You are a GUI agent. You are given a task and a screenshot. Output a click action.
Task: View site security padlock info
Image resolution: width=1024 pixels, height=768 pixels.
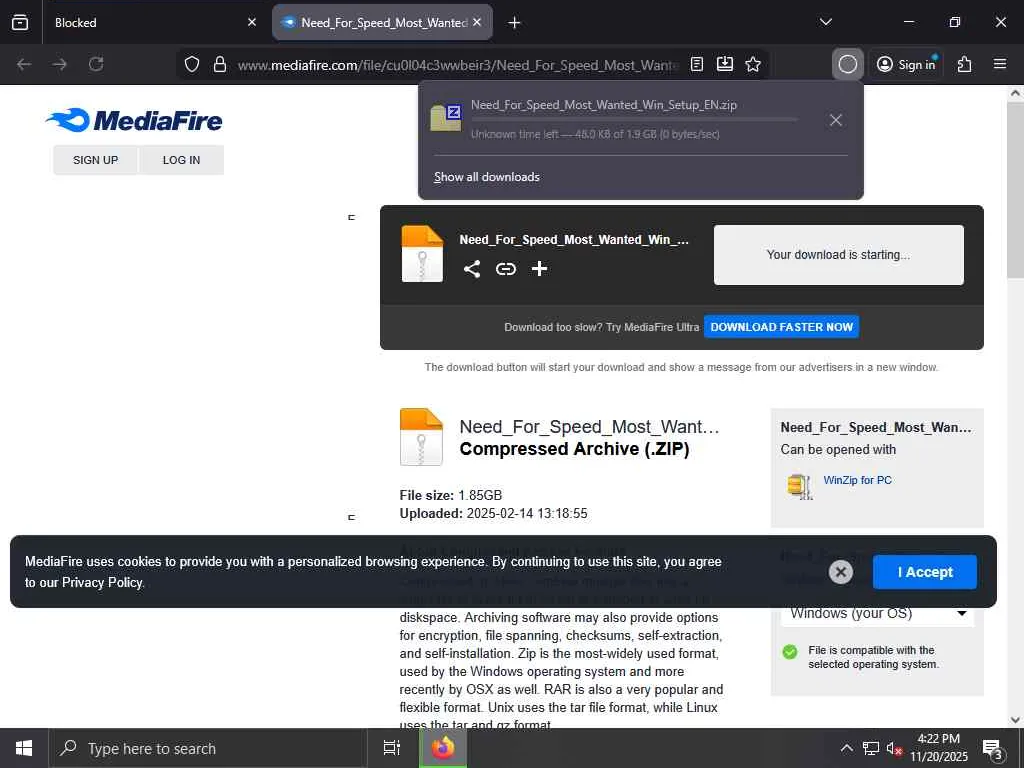[220, 64]
